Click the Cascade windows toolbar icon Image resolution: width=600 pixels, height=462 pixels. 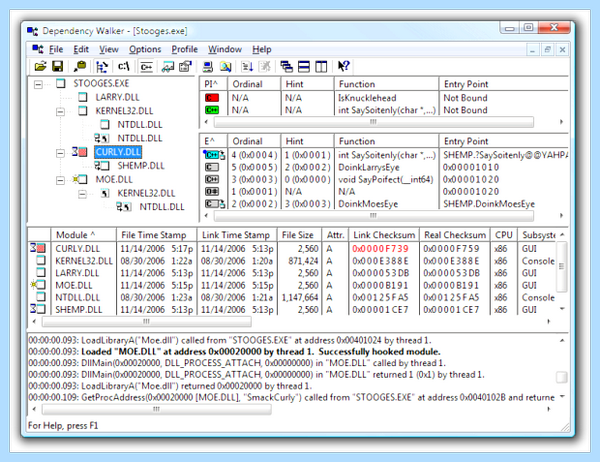coord(286,67)
